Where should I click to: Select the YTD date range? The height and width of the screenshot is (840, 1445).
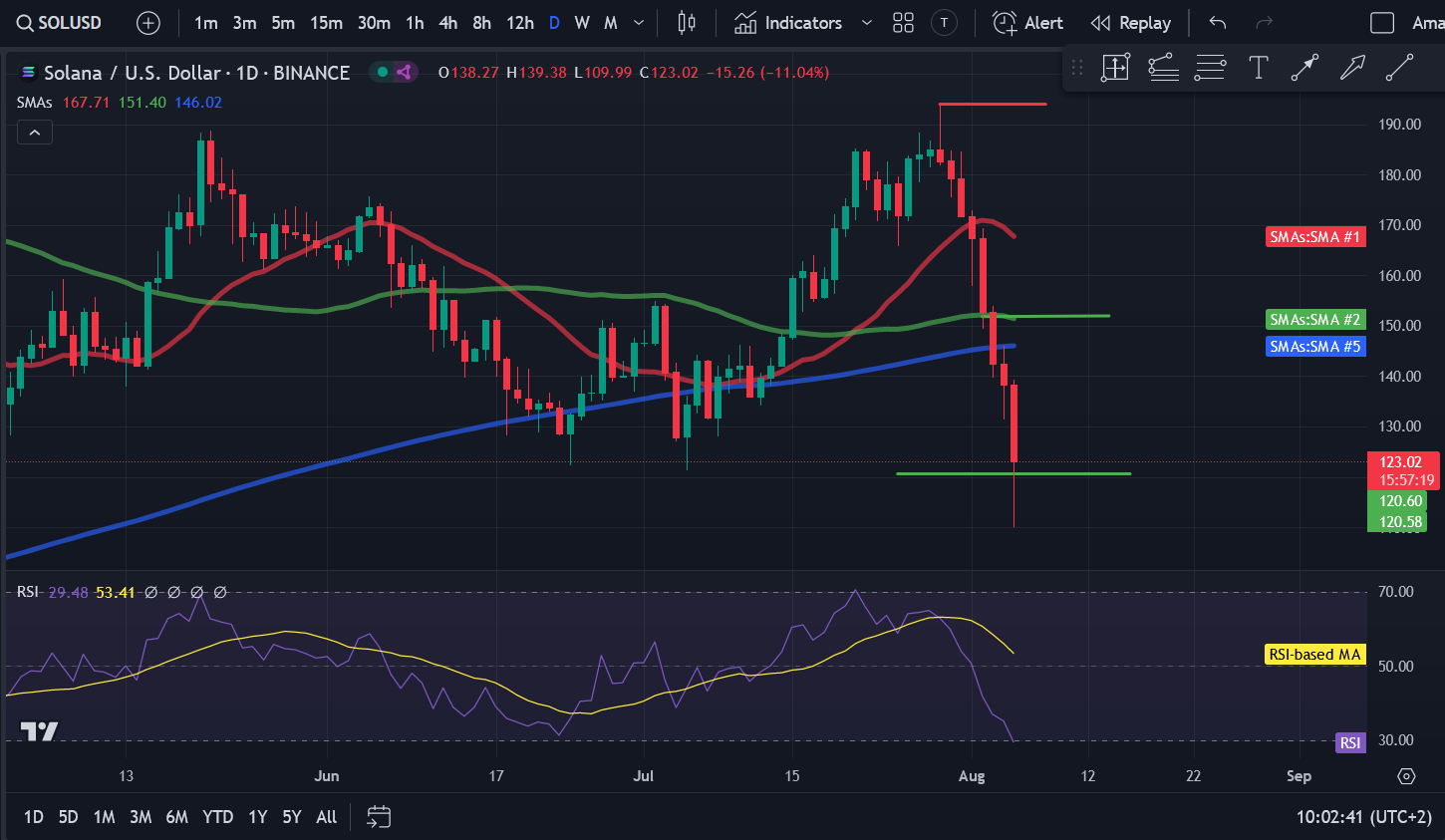tap(217, 817)
